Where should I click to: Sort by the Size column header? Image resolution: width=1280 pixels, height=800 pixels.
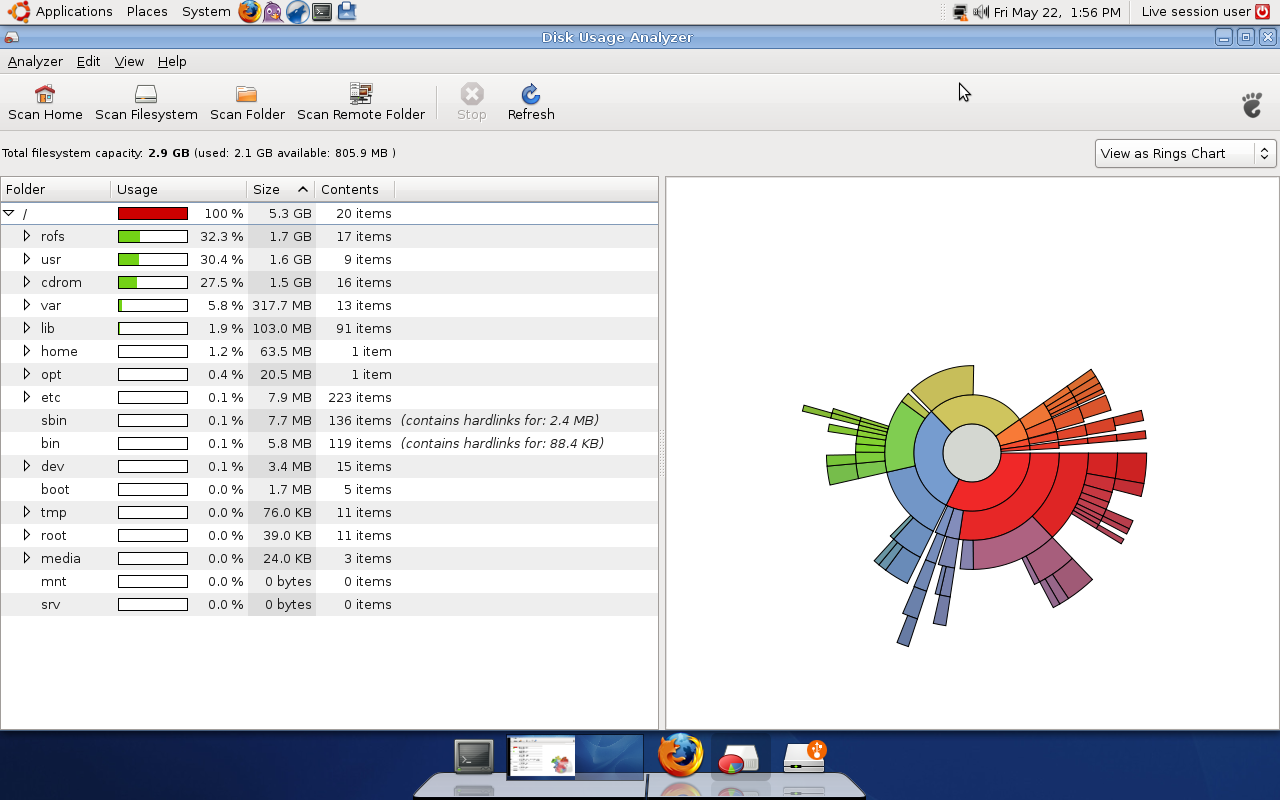(x=281, y=189)
